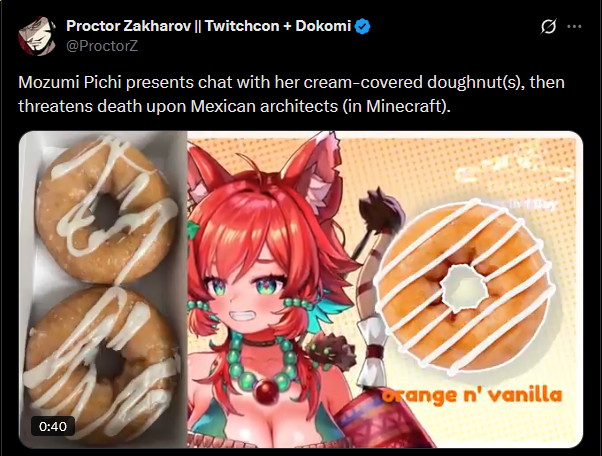Open the three-dot more options menu

click(574, 26)
